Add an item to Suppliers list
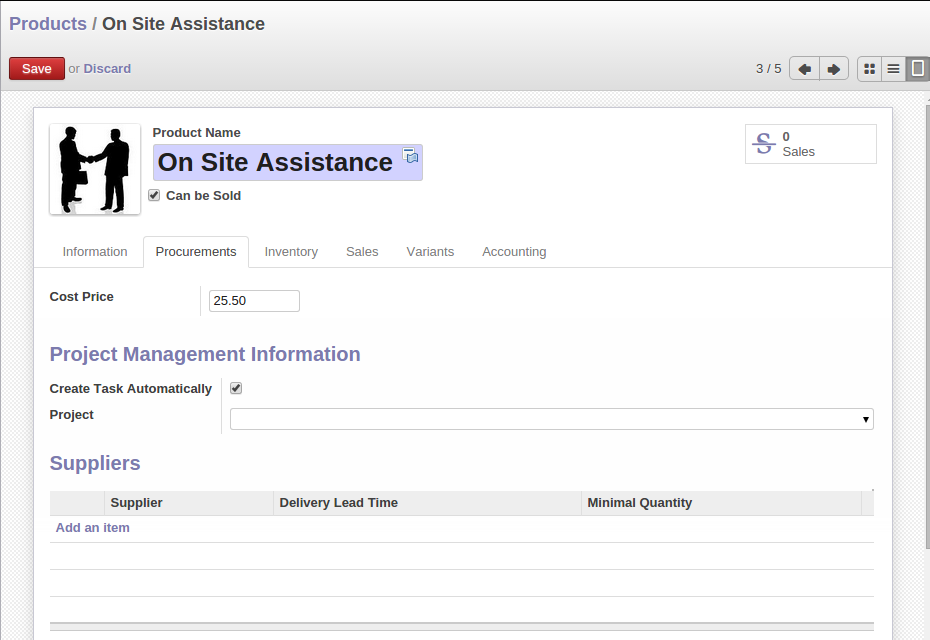The height and width of the screenshot is (640, 930). coord(93,528)
